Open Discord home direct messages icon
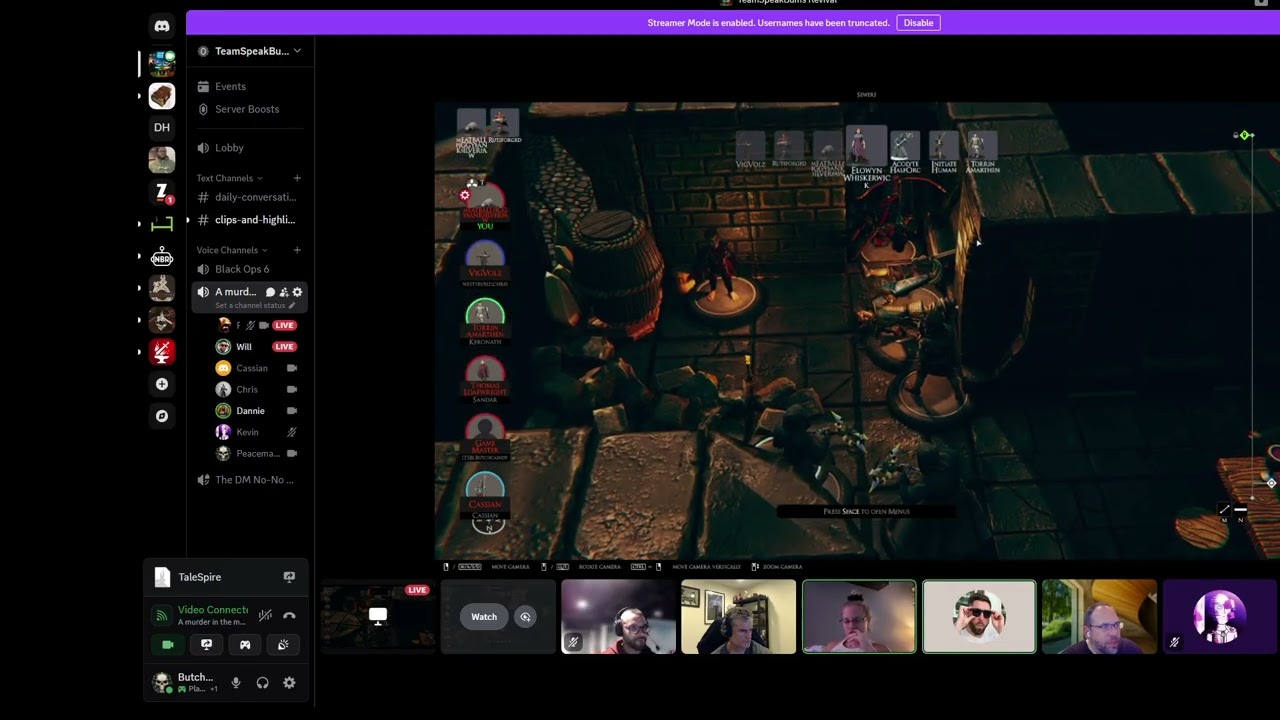The image size is (1280, 720). (x=162, y=26)
